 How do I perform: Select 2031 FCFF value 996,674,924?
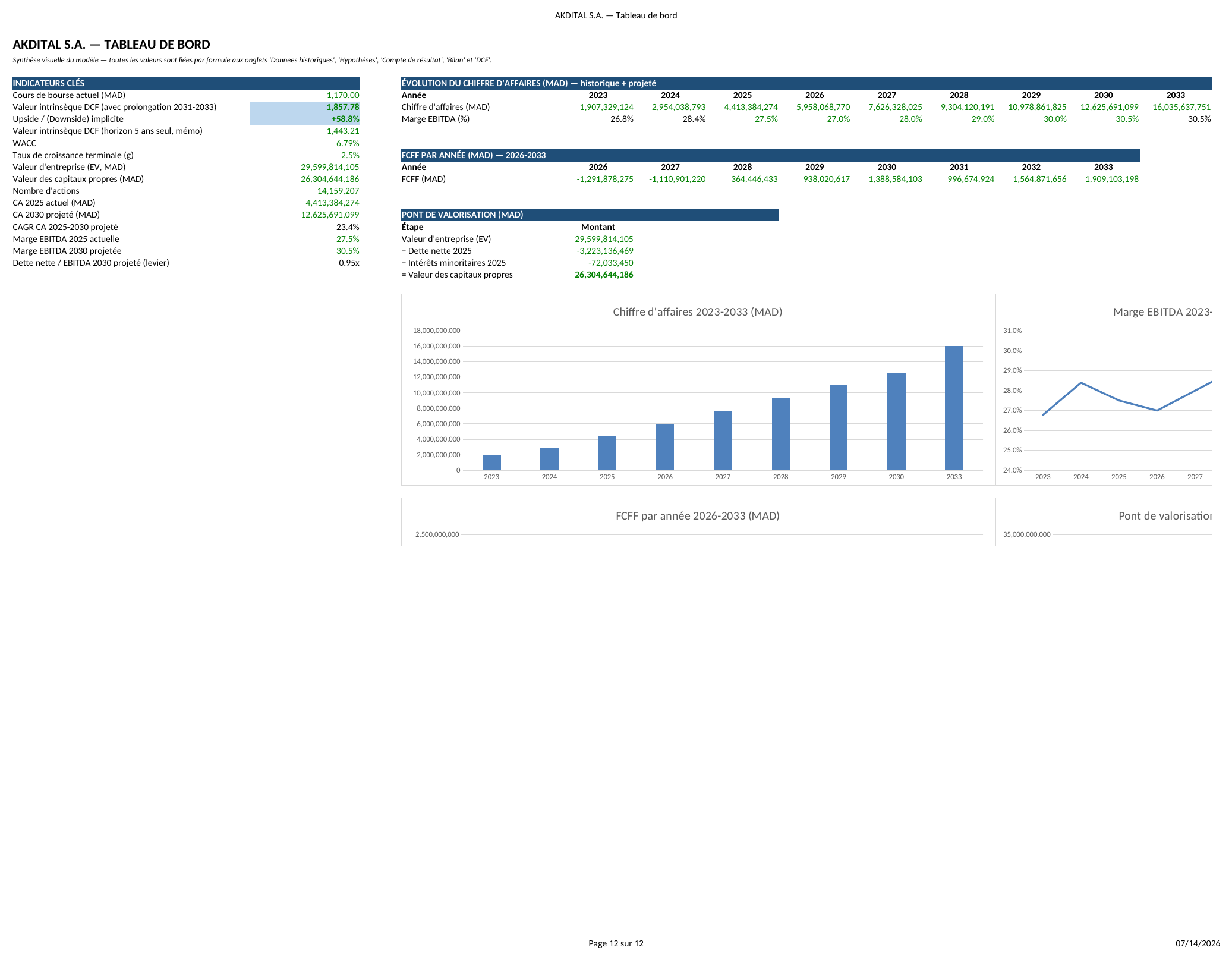[971, 179]
